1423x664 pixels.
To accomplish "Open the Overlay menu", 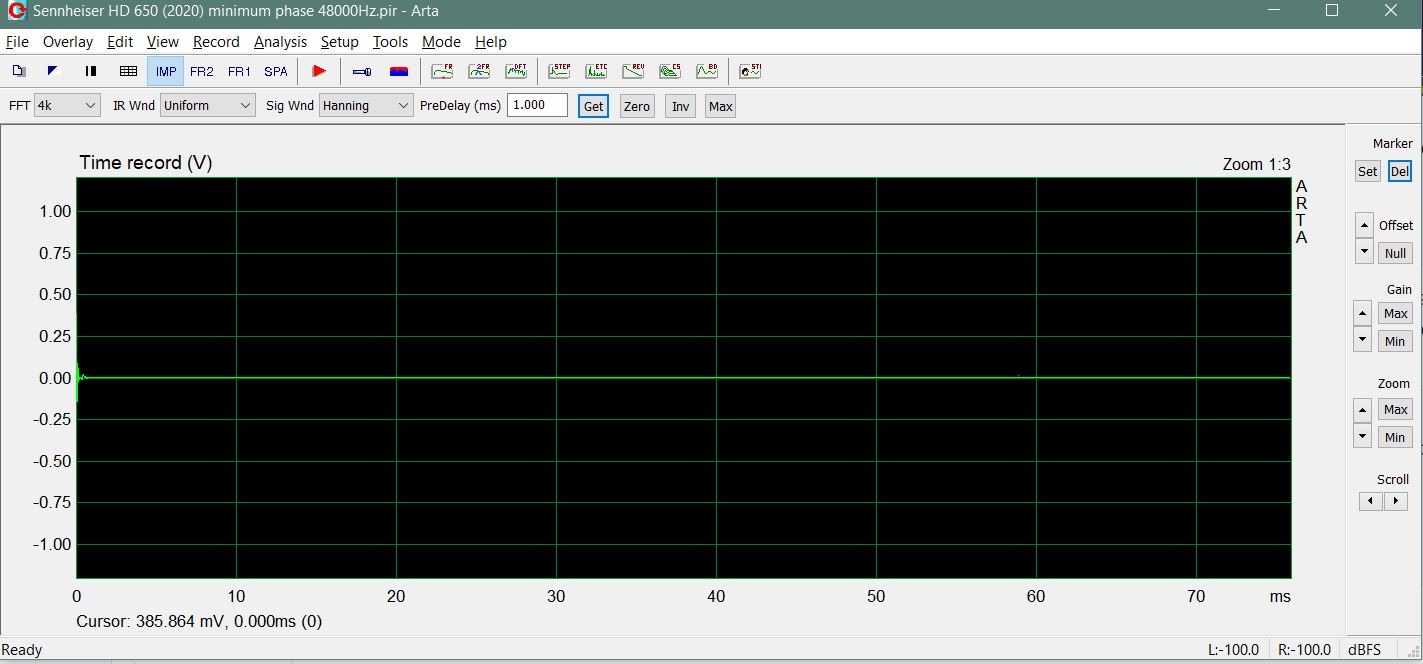I will tap(68, 42).
